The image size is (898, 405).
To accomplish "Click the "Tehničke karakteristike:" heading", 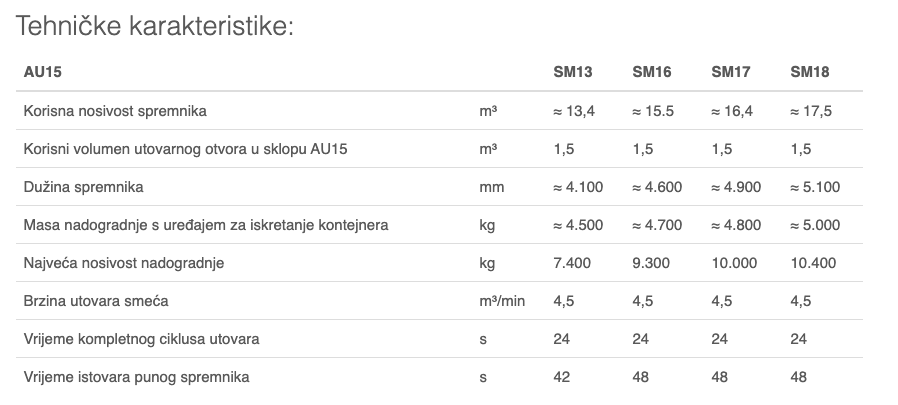I will pyautogui.click(x=154, y=26).
